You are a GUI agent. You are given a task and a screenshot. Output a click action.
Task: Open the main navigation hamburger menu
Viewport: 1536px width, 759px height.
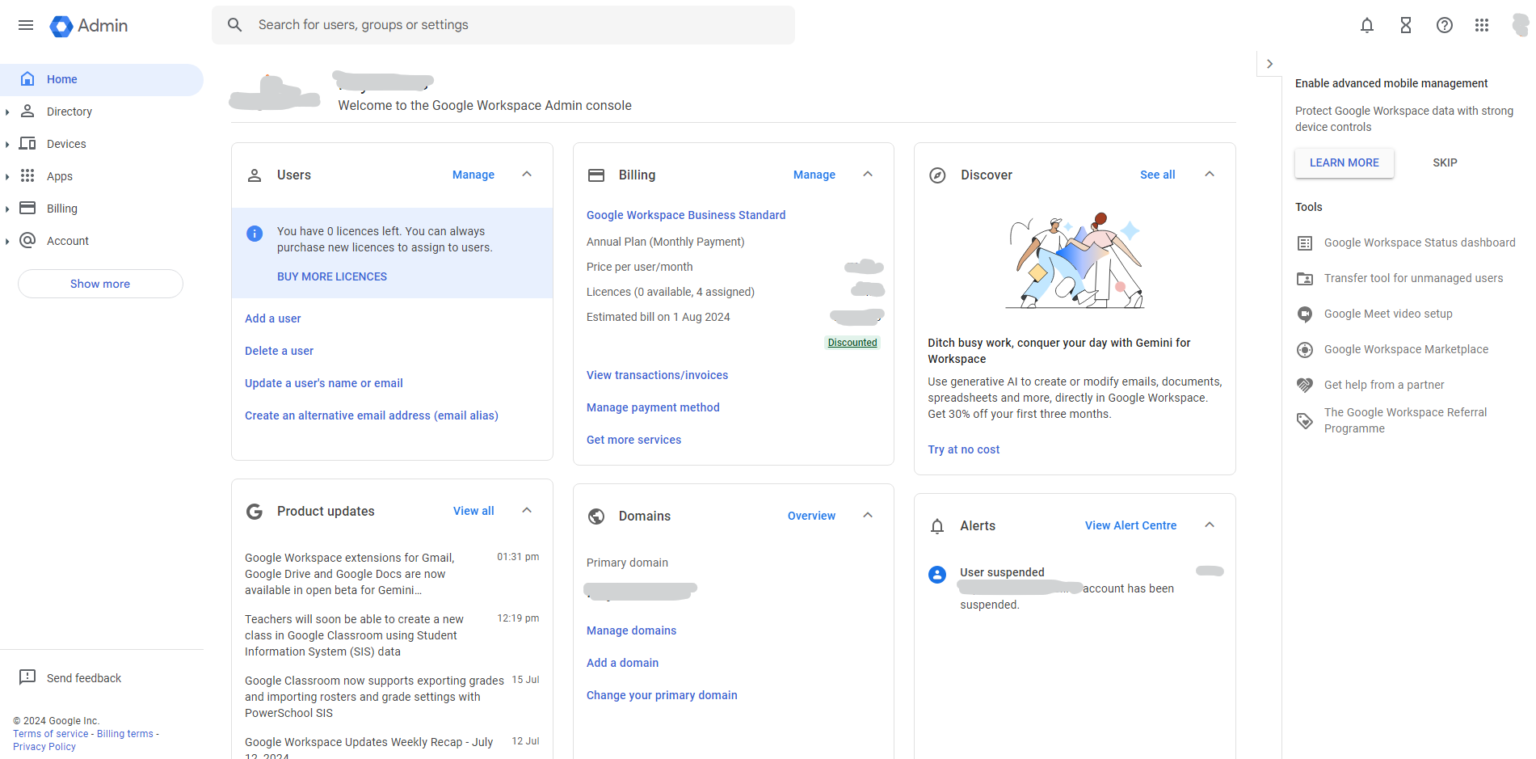coord(25,25)
